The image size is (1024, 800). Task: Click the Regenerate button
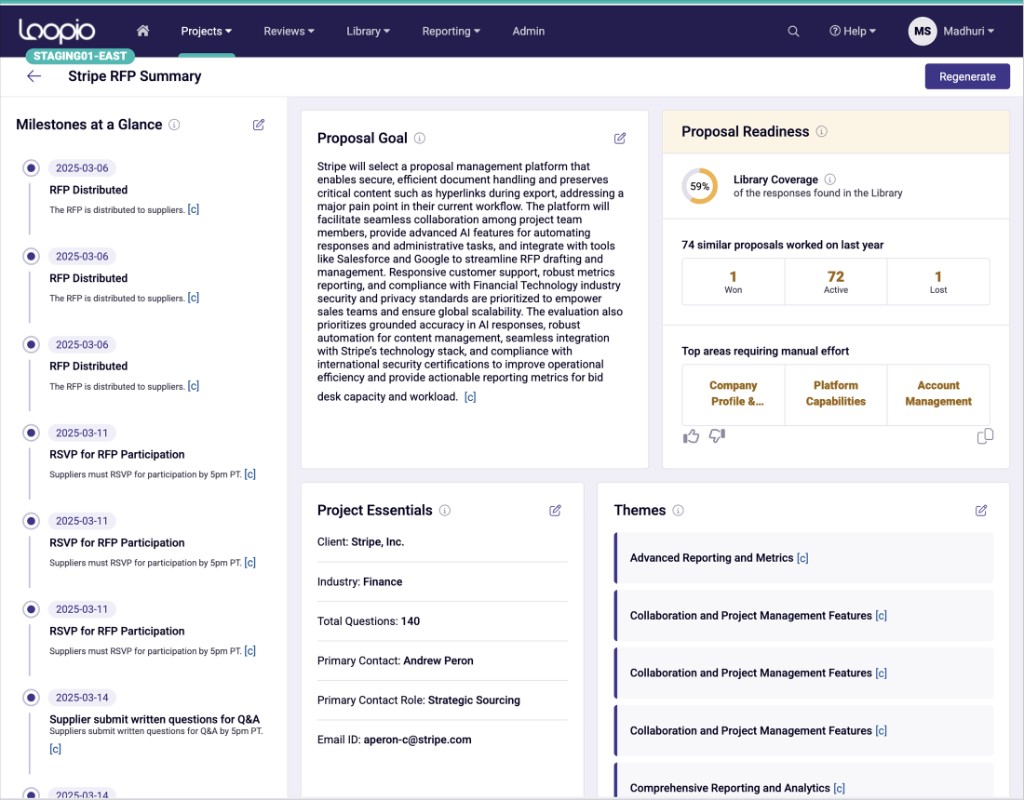point(967,76)
